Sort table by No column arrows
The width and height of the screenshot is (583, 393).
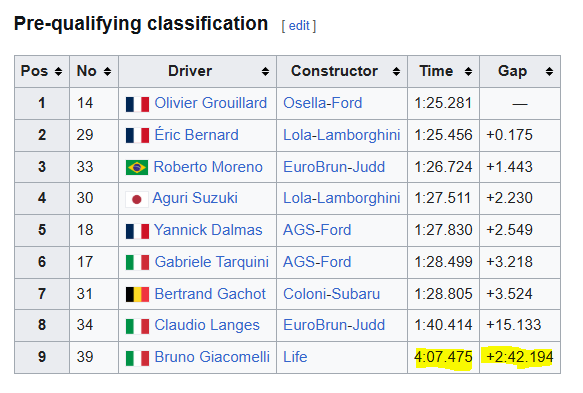coord(107,71)
